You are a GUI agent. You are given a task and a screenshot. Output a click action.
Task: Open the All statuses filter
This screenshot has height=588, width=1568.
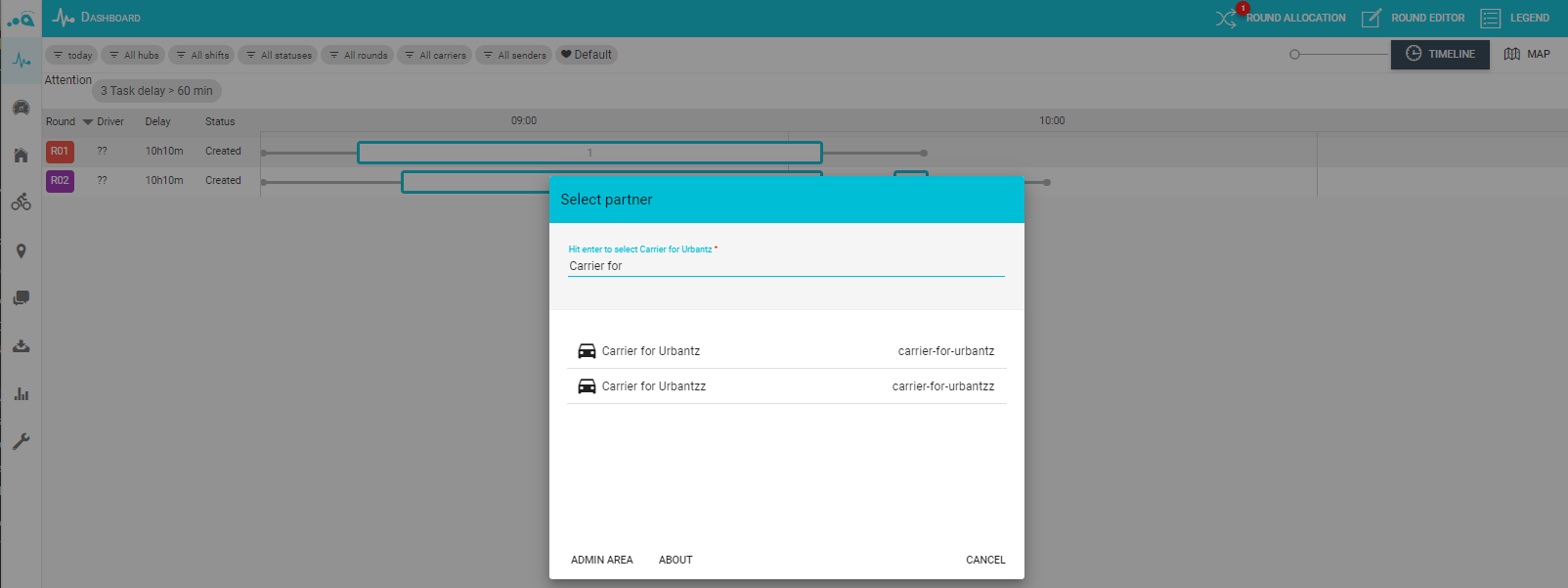[279, 55]
